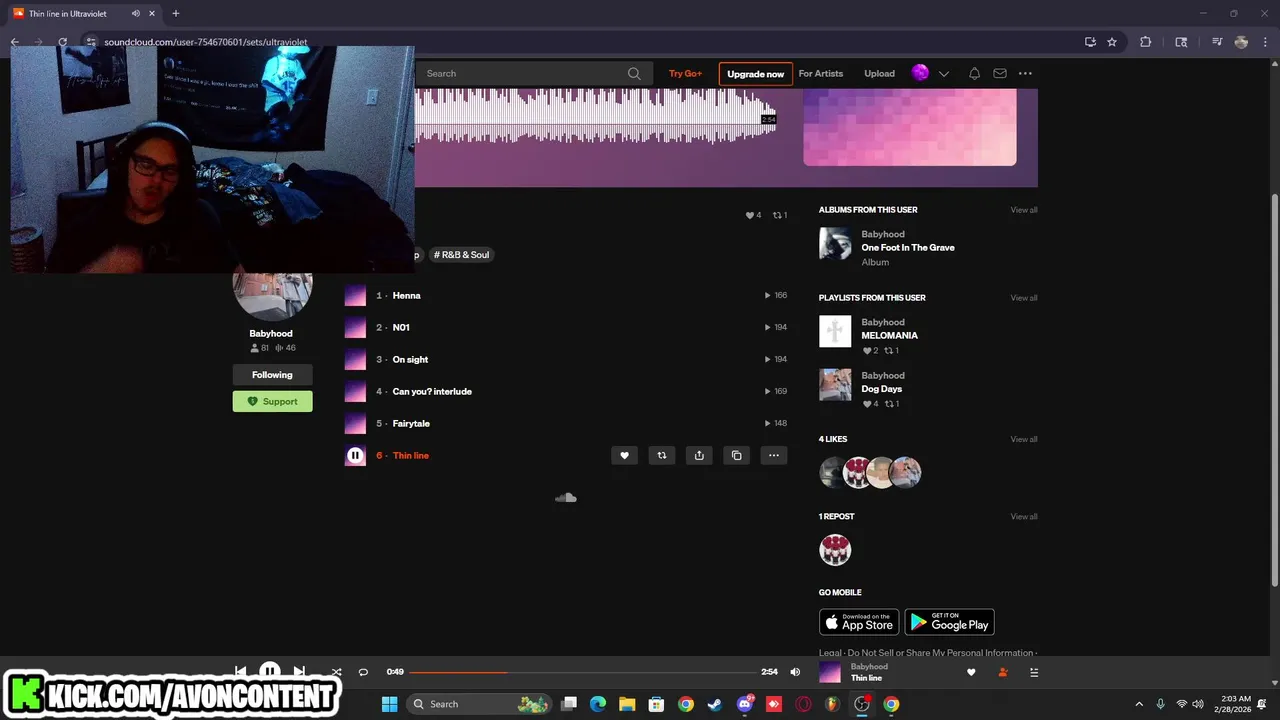Bookmark this page with the star icon
This screenshot has height=720, width=1280.
click(x=1111, y=42)
